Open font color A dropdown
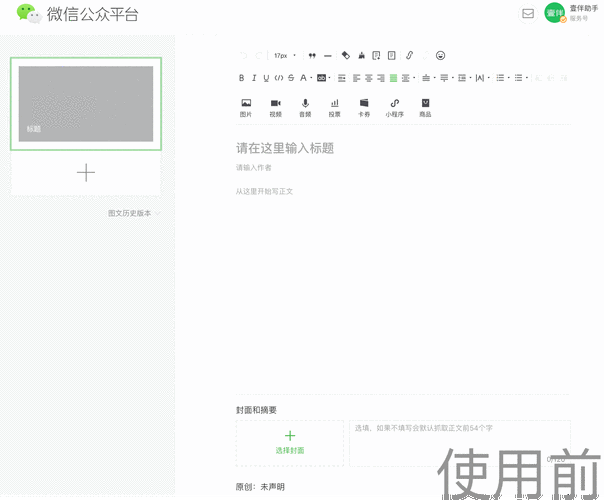Image resolution: width=604 pixels, height=500 pixels. 306,78
